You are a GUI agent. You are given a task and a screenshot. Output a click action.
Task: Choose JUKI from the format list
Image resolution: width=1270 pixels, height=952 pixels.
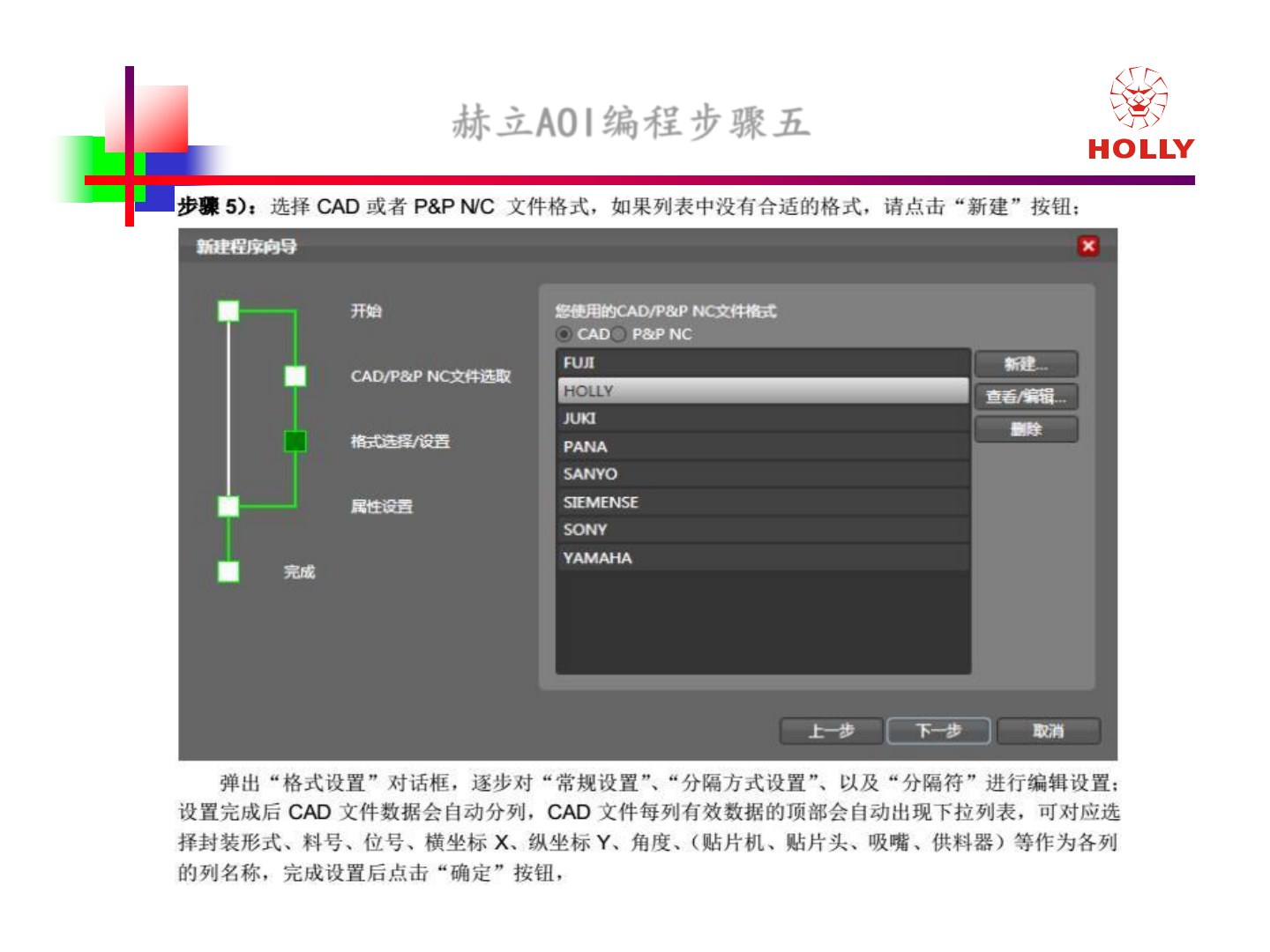pos(763,419)
